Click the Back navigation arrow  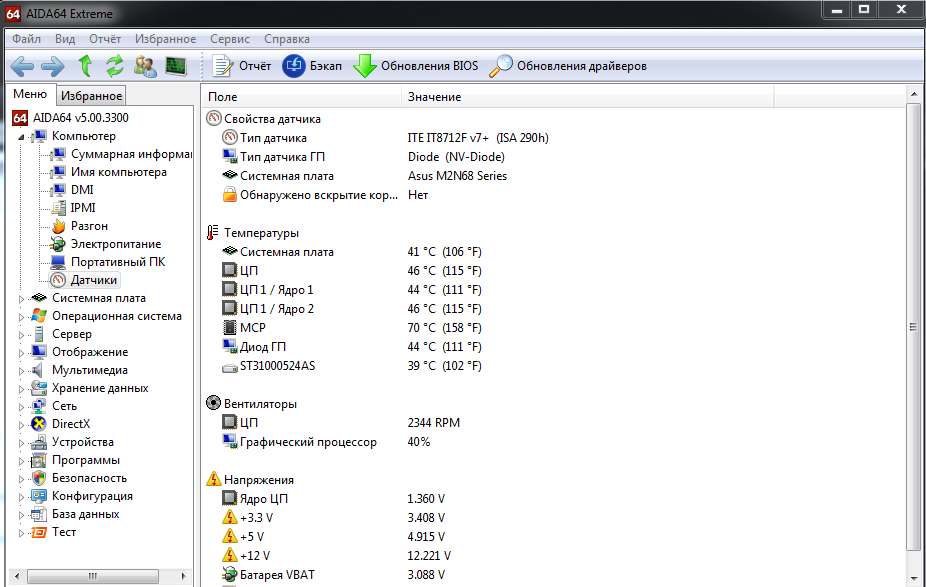pyautogui.click(x=22, y=67)
